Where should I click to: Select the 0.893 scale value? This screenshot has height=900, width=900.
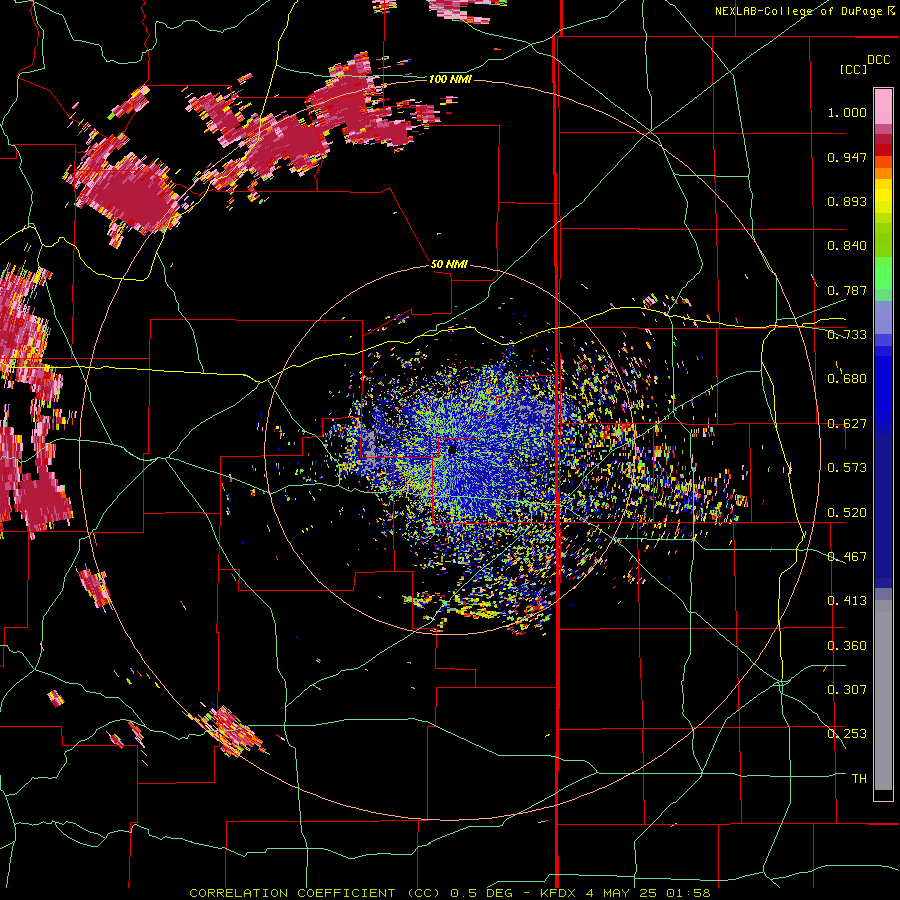(847, 201)
